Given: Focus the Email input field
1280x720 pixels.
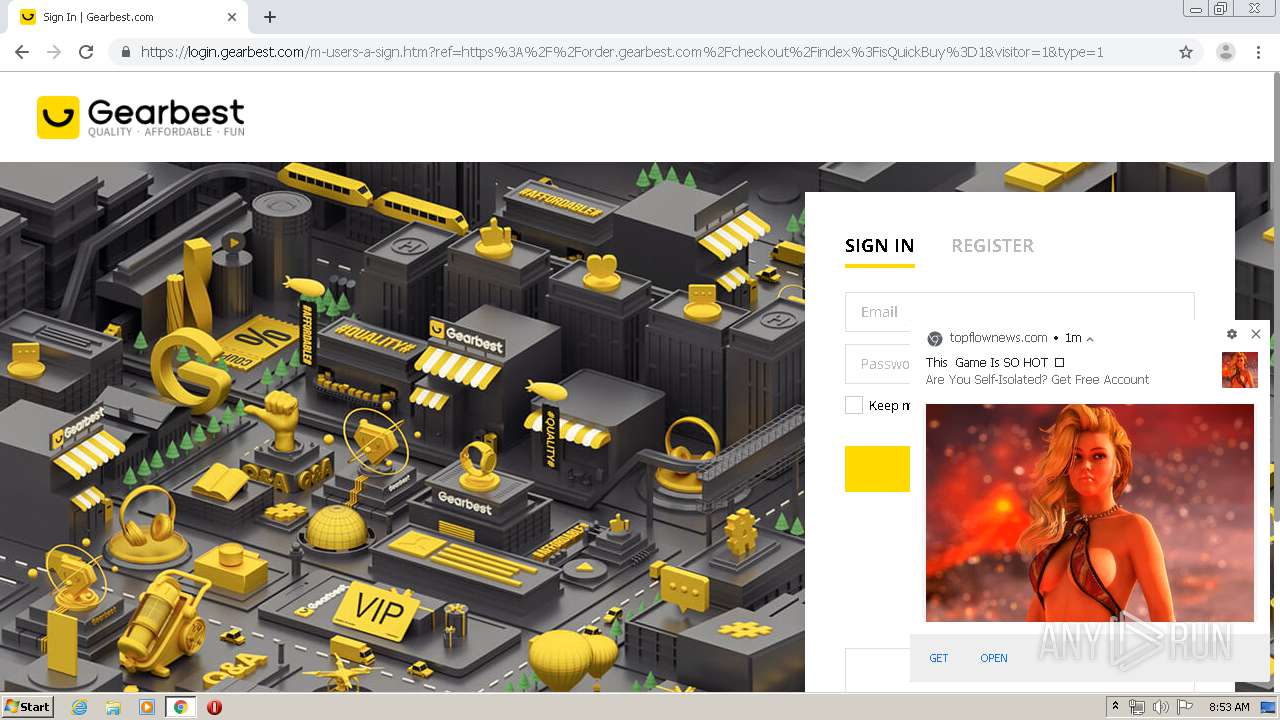Looking at the screenshot, I should click(1019, 311).
